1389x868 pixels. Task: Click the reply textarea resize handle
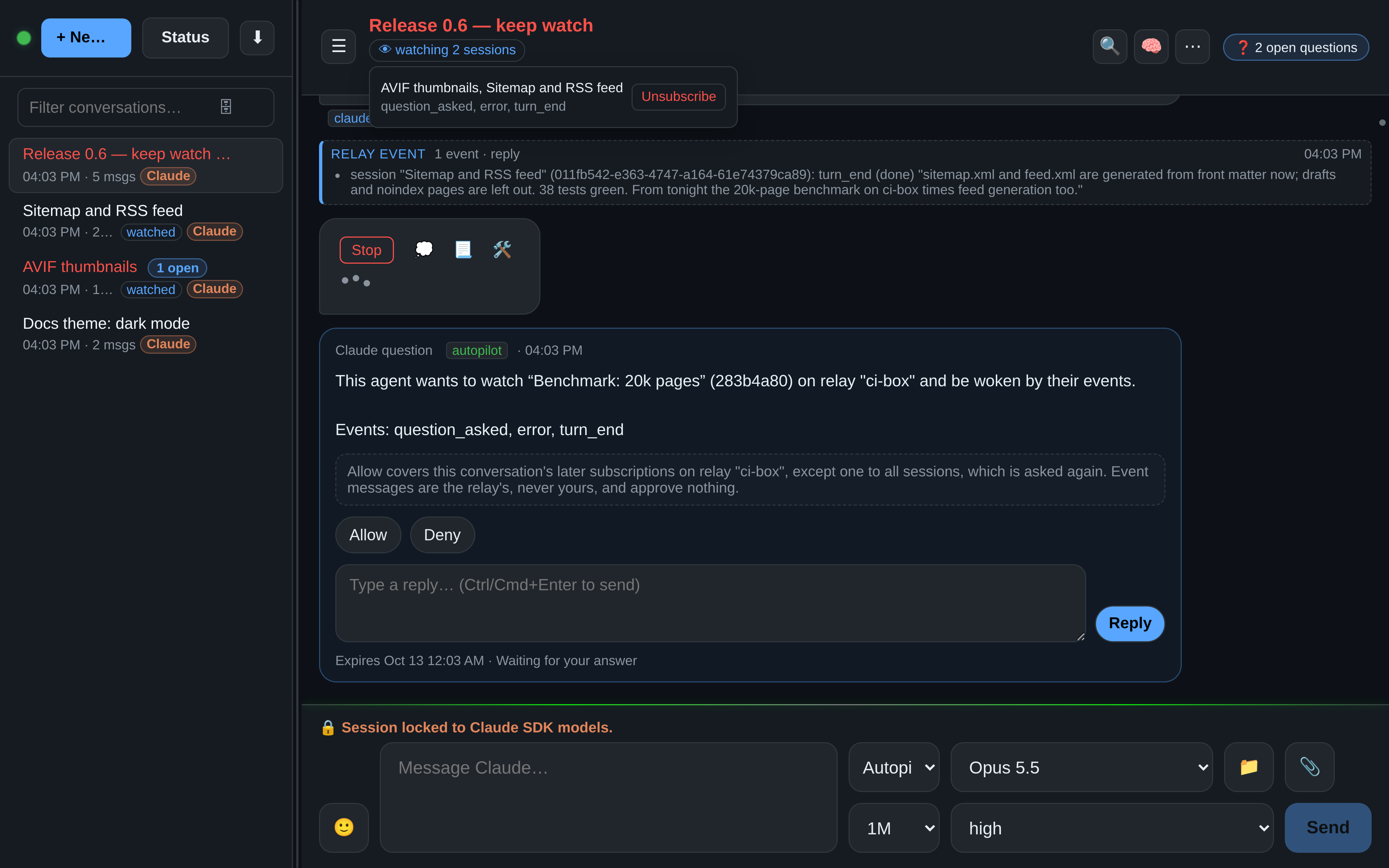(1081, 637)
